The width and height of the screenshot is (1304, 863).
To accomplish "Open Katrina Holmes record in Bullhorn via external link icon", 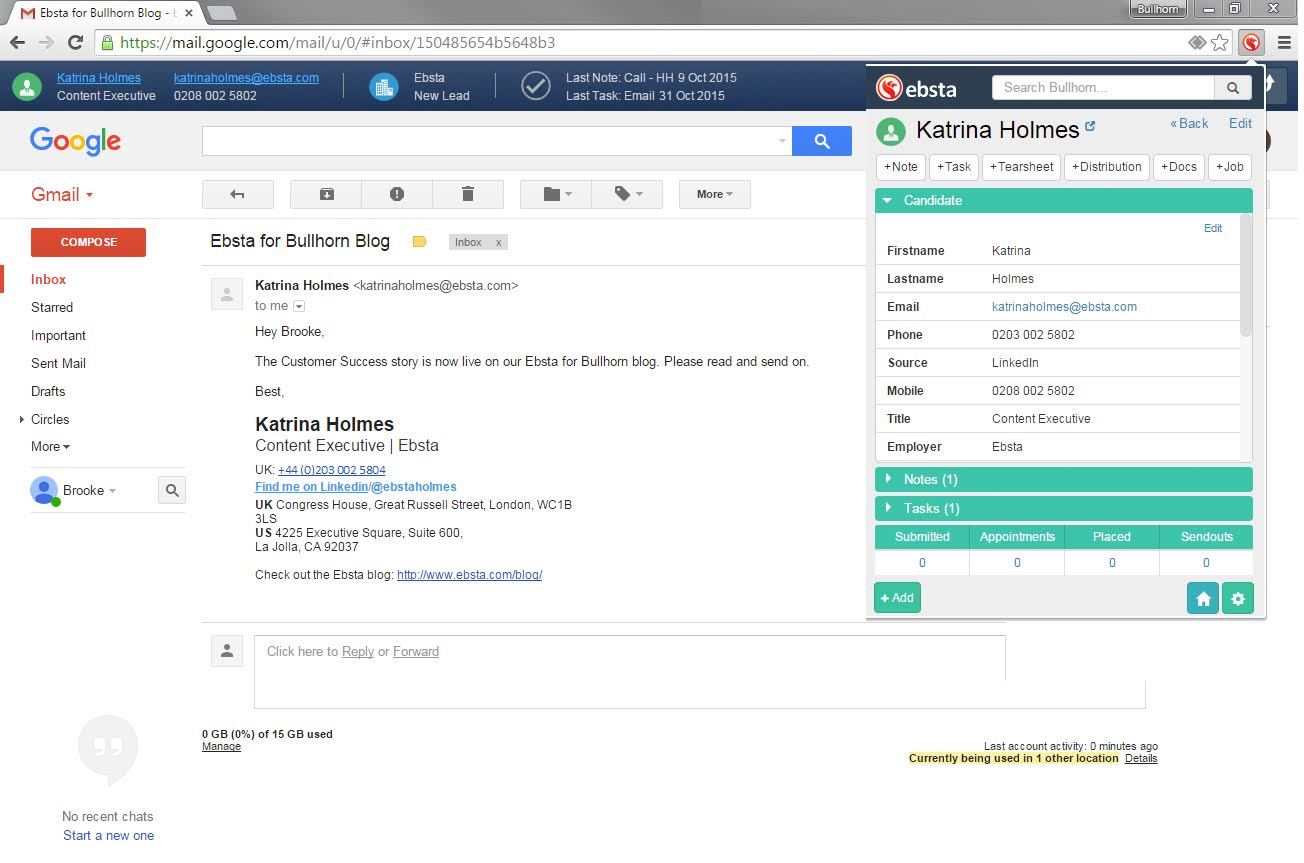I will click(x=1090, y=127).
